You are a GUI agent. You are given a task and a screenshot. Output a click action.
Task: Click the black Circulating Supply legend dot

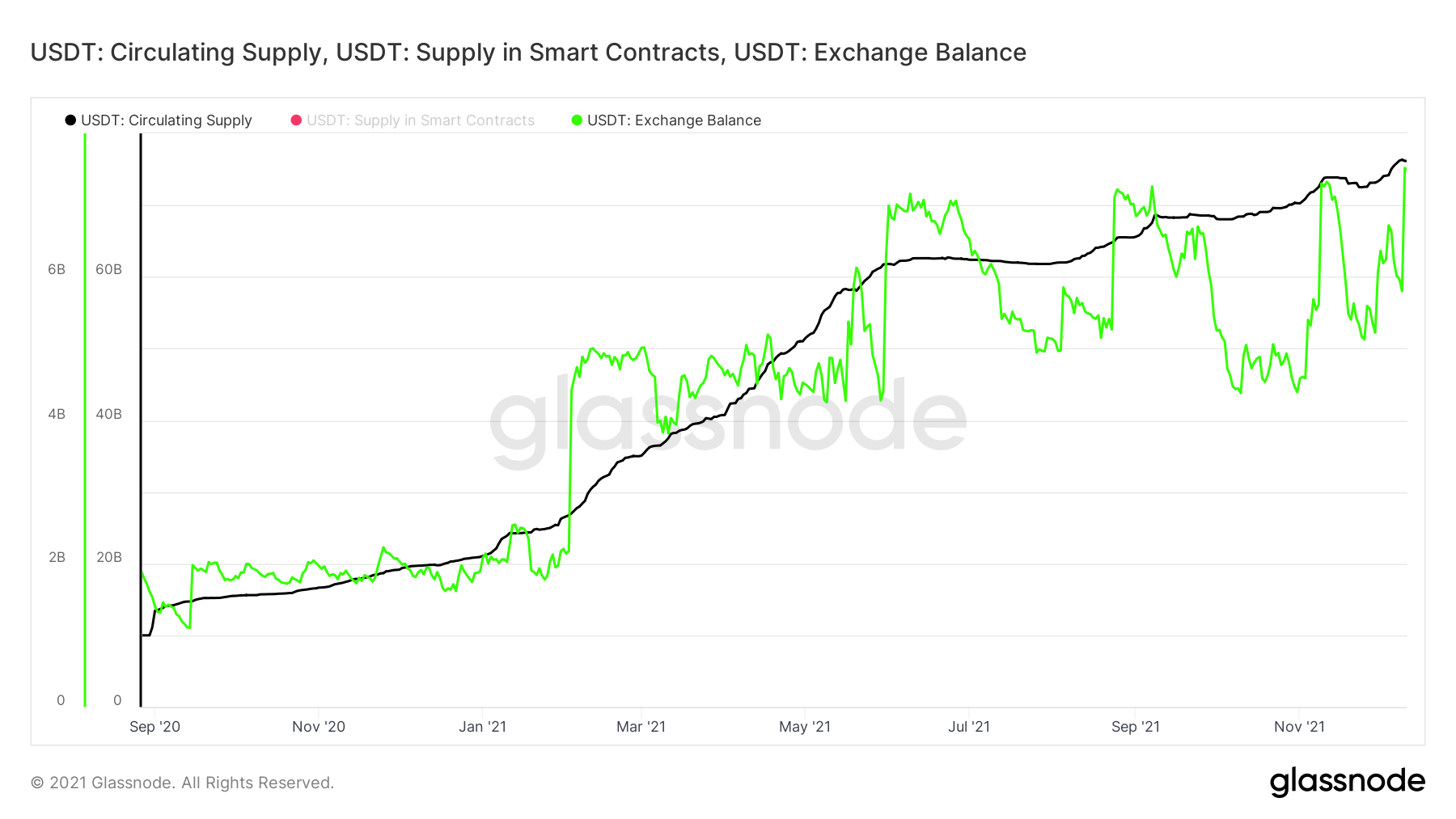[x=70, y=120]
